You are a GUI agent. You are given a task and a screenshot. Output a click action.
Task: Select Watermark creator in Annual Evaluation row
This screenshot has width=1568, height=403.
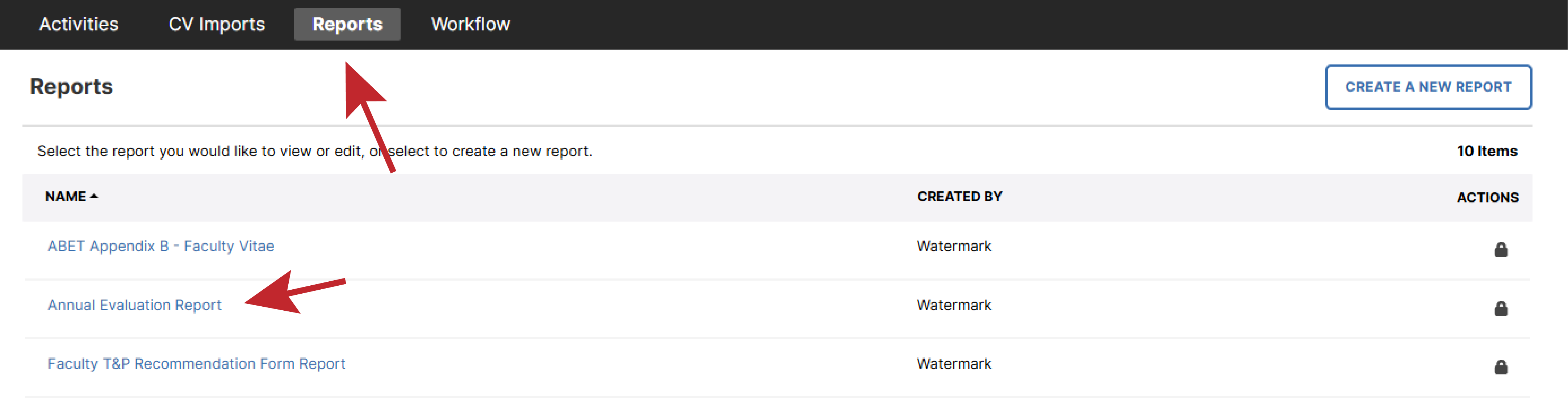click(954, 305)
